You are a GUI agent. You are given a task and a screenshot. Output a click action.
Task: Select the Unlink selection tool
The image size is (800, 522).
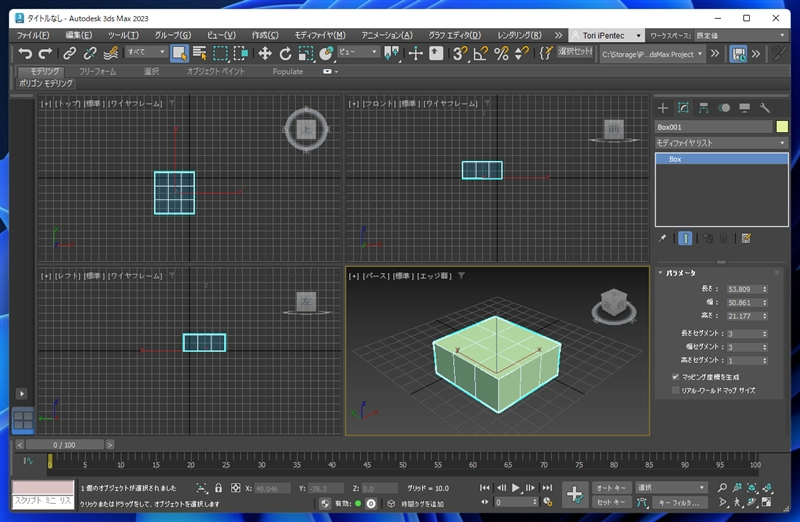click(90, 53)
